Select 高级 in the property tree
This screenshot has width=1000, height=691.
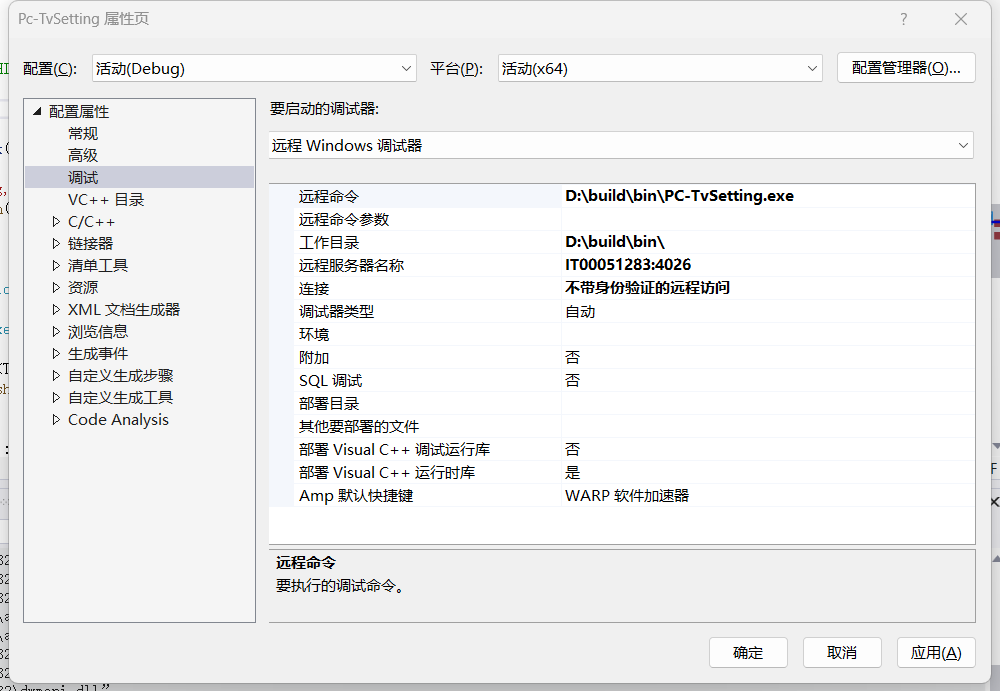83,156
